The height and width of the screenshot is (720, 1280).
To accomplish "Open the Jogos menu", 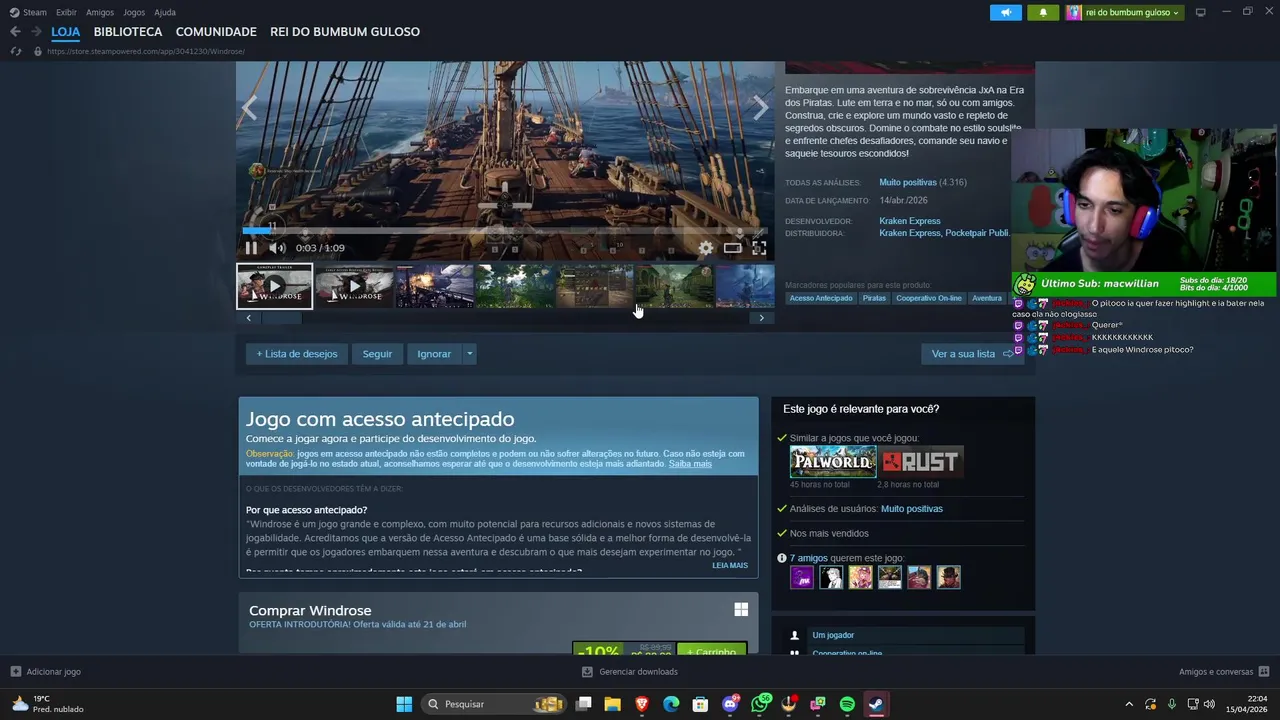I will click(x=134, y=12).
